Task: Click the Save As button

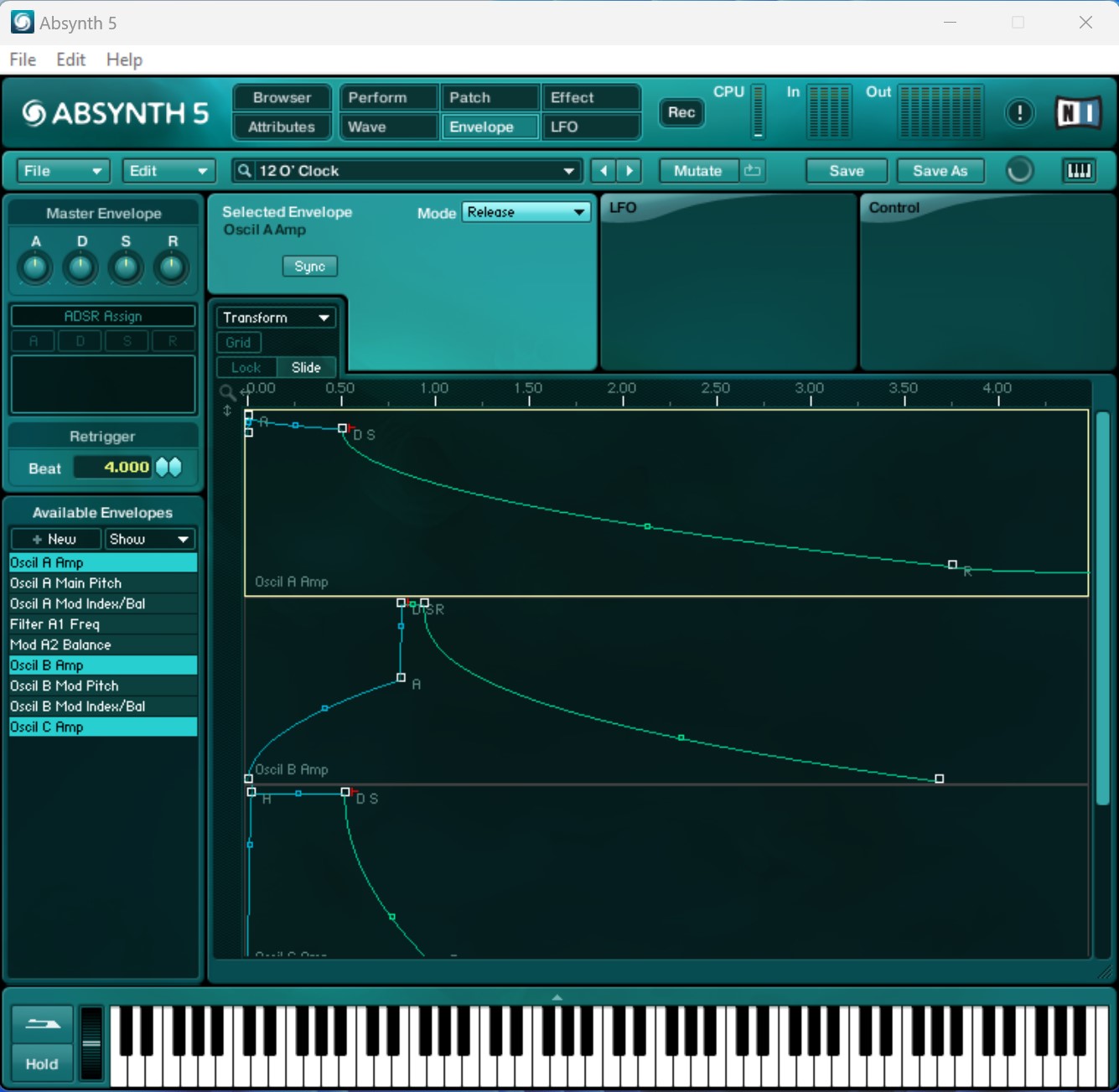Action: (x=940, y=171)
